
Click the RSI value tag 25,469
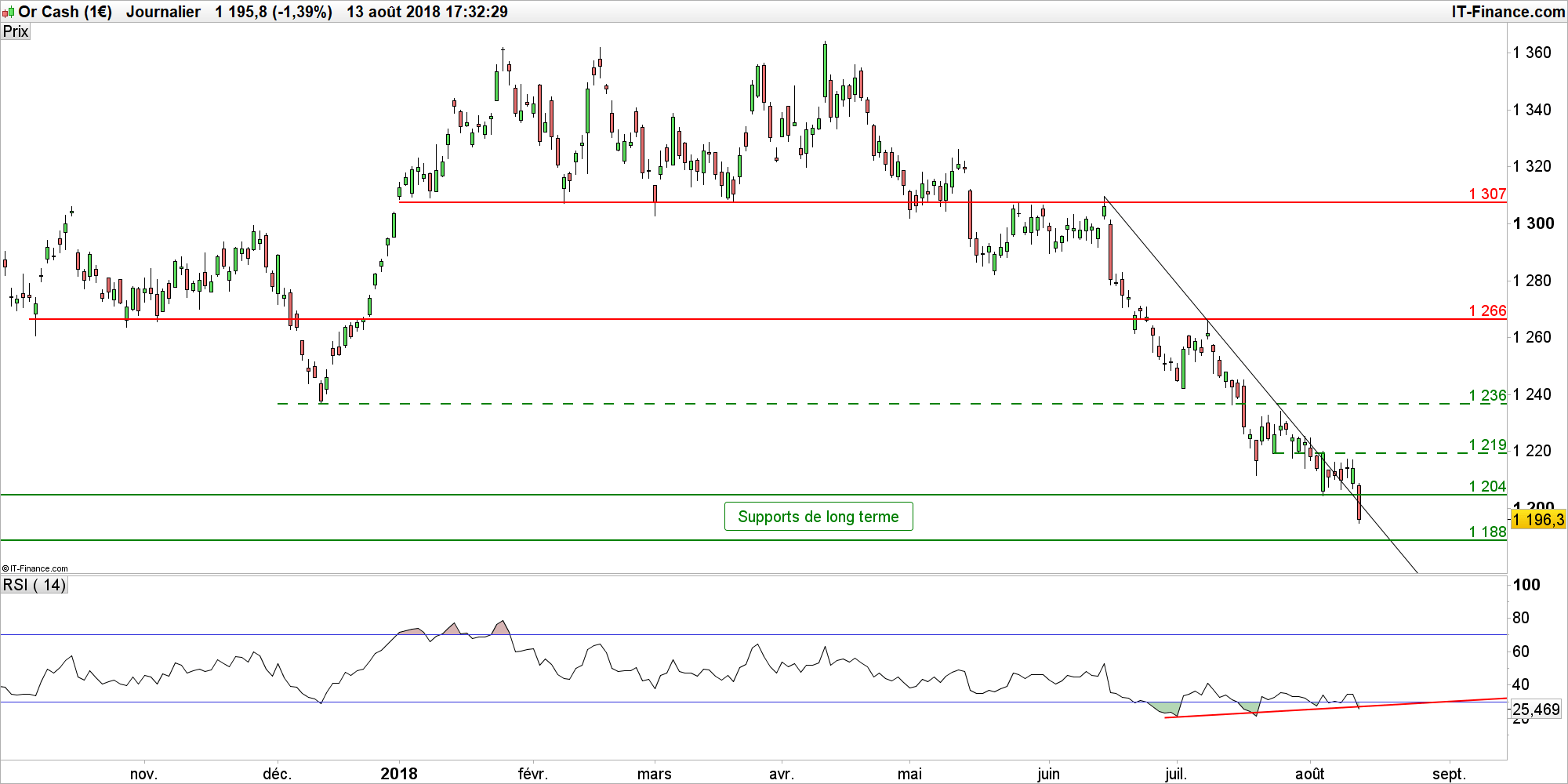click(1536, 710)
